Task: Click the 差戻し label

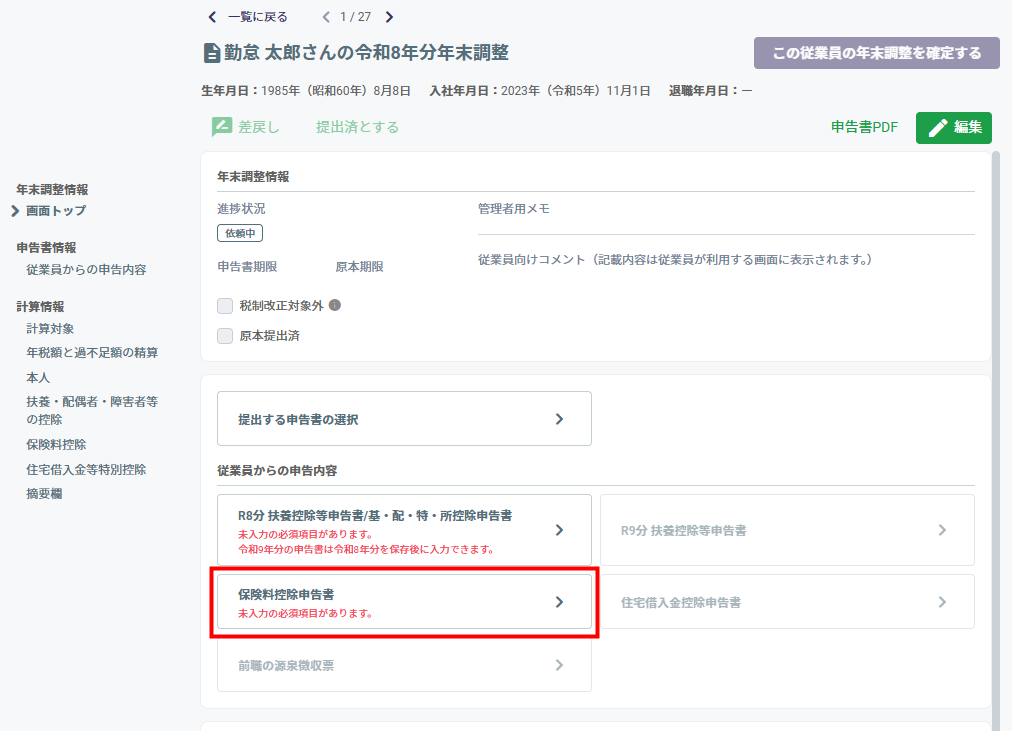Action: coord(259,127)
